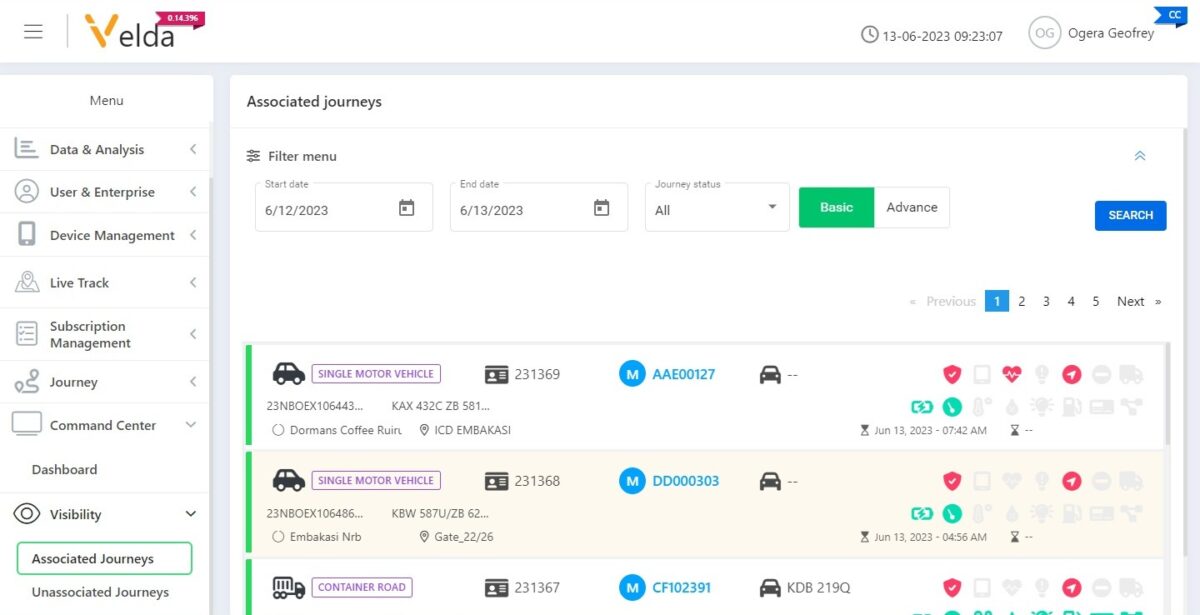The height and width of the screenshot is (615, 1200).
Task: Open the Journey status dropdown
Action: [716, 207]
